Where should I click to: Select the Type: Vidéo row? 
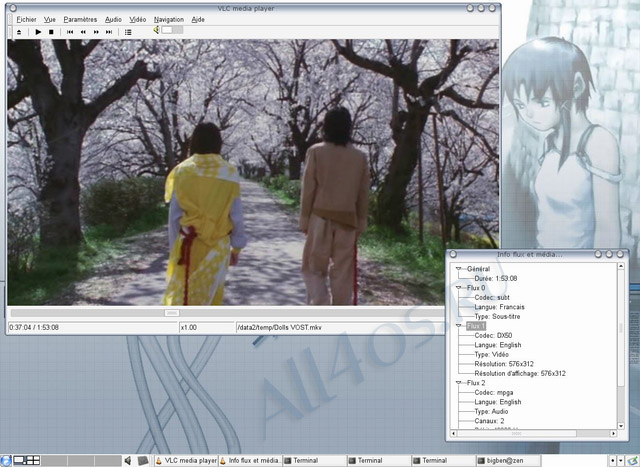pyautogui.click(x=491, y=354)
